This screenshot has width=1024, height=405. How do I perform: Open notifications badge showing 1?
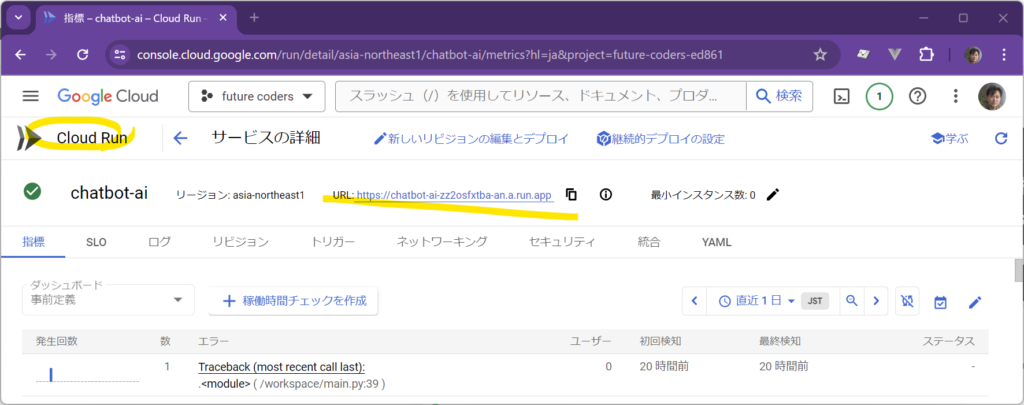point(879,97)
